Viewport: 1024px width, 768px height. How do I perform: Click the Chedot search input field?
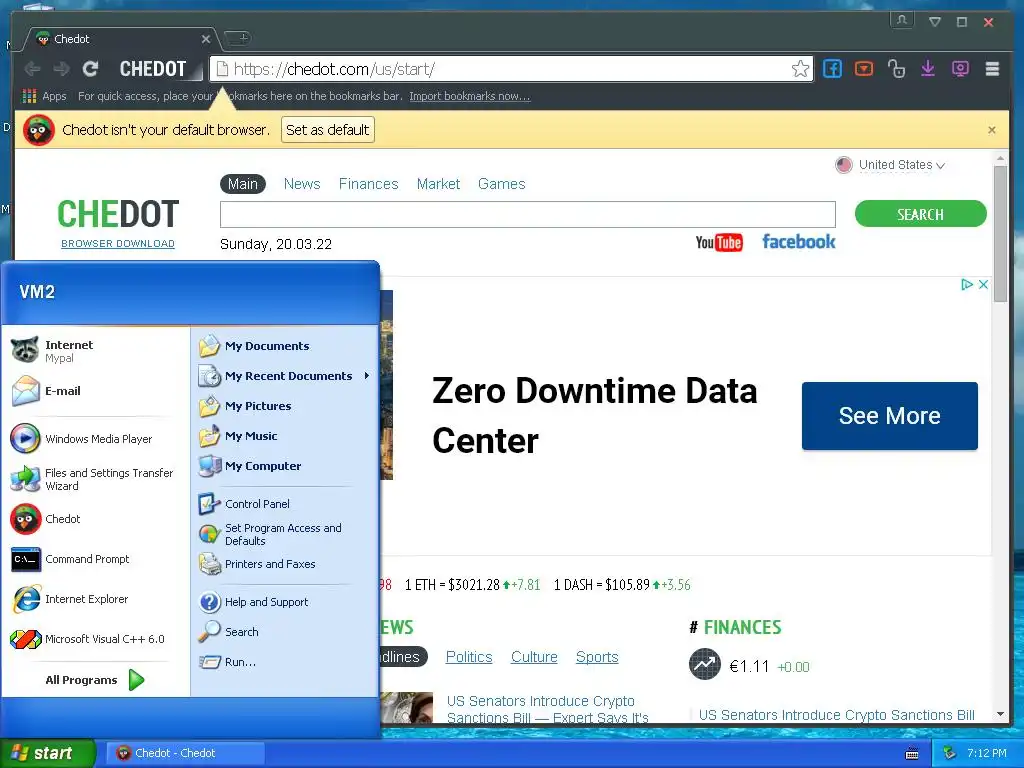tap(528, 214)
